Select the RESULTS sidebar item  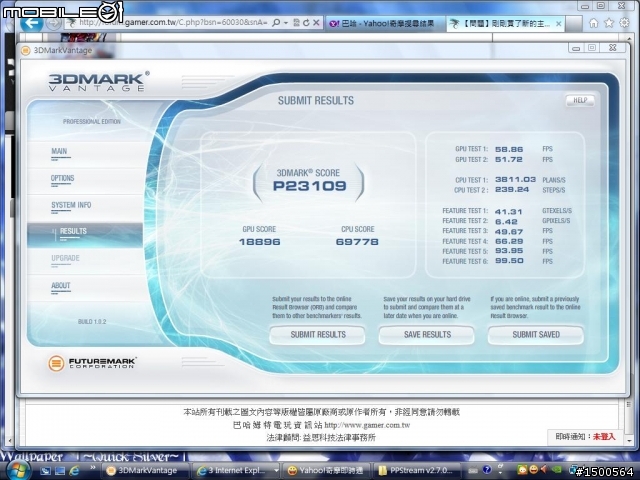coord(85,235)
